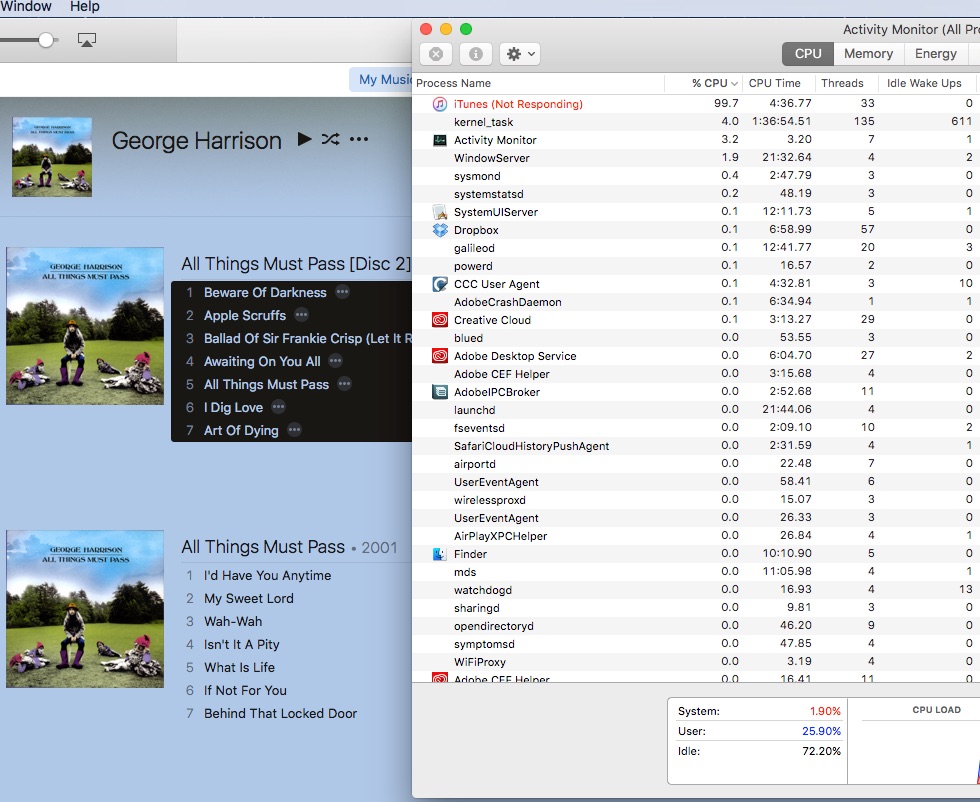Screen dimensions: 980x802
Task: Select the sysmond process row
Action: (696, 176)
